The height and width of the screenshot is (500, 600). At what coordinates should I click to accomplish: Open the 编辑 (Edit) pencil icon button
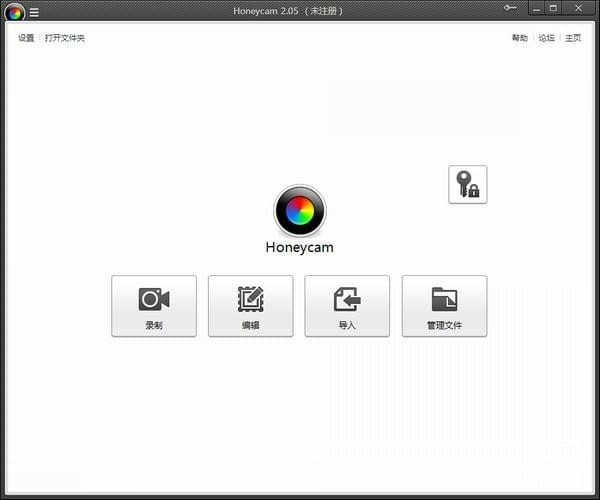250,300
